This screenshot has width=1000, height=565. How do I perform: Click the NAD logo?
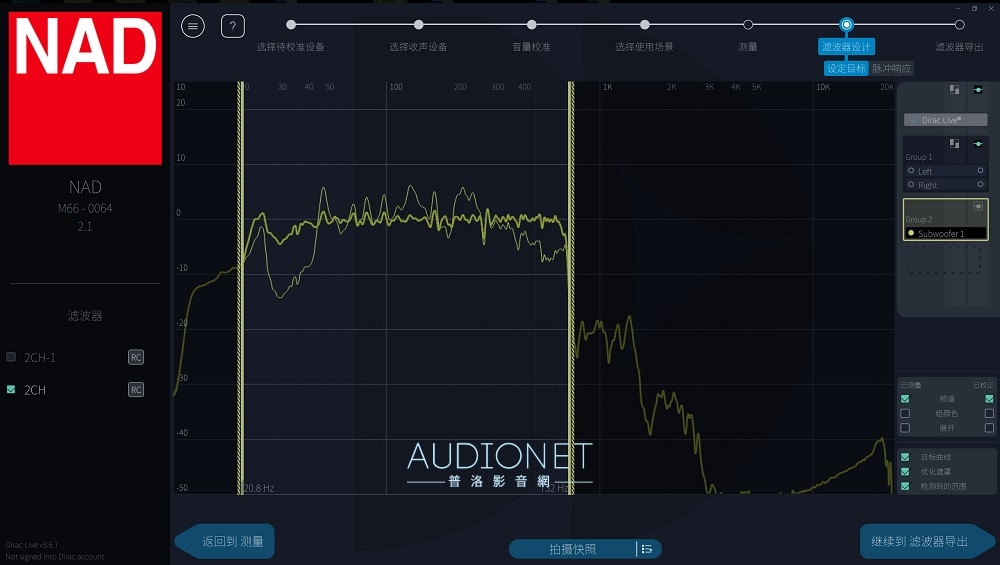(85, 88)
